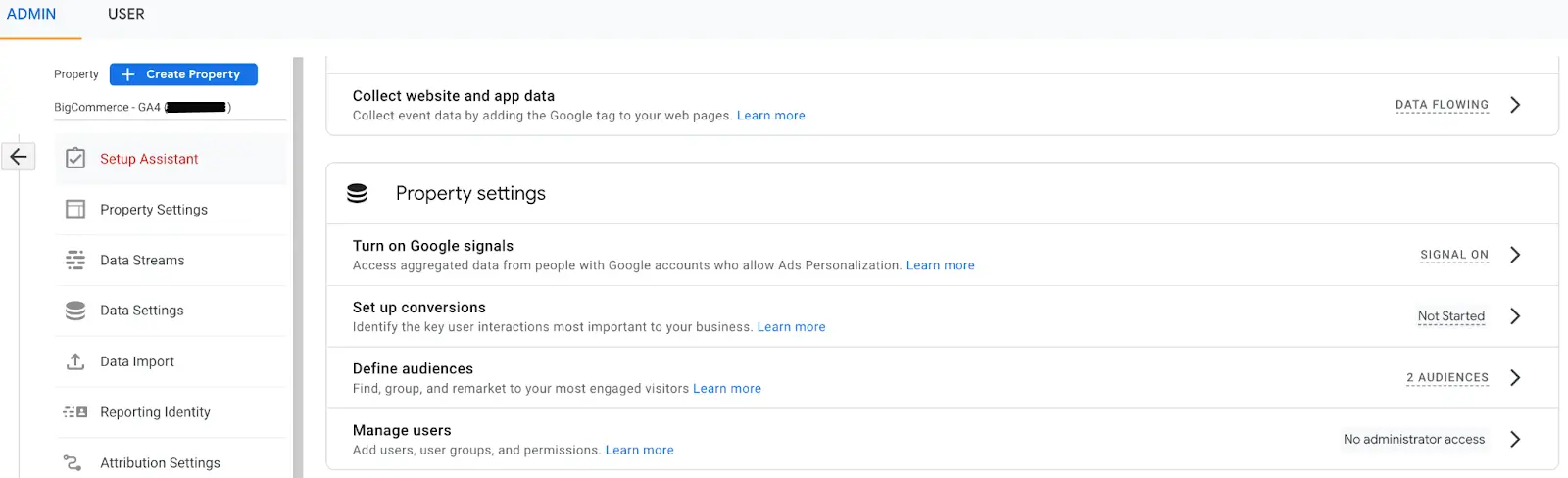Click the plus icon in Create Property
Image resolution: width=1568 pixels, height=478 pixels.
tap(127, 74)
